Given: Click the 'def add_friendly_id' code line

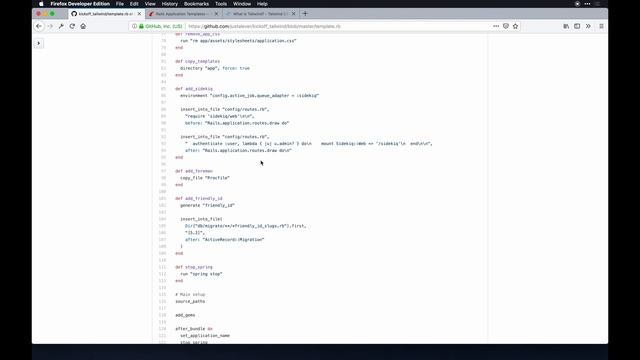Looking at the screenshot, I should (199, 198).
